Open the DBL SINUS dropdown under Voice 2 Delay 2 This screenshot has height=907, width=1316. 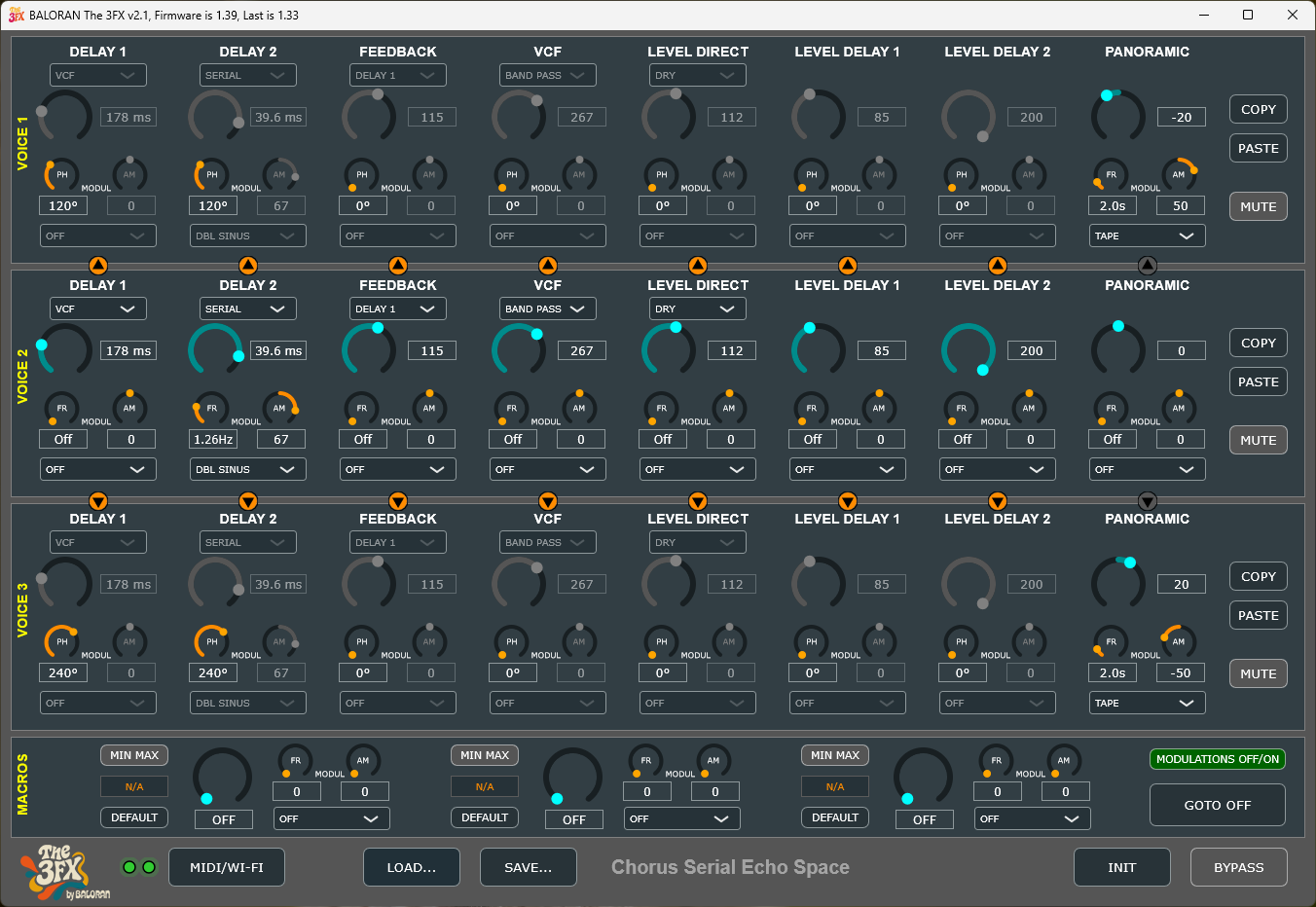(x=247, y=468)
